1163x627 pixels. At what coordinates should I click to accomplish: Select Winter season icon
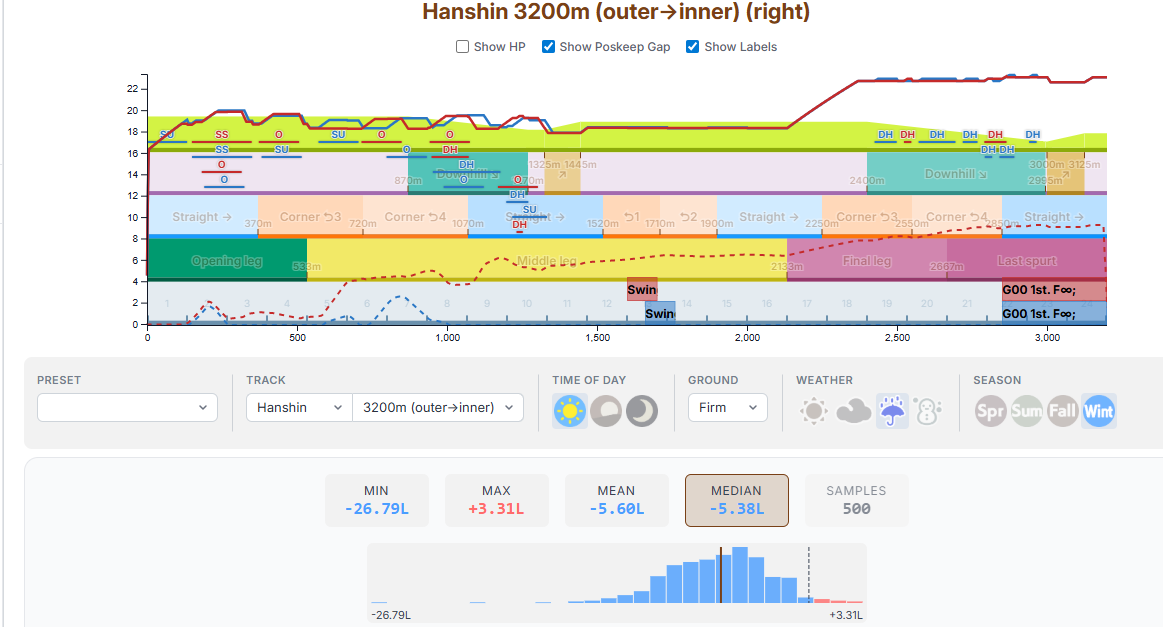point(1098,410)
